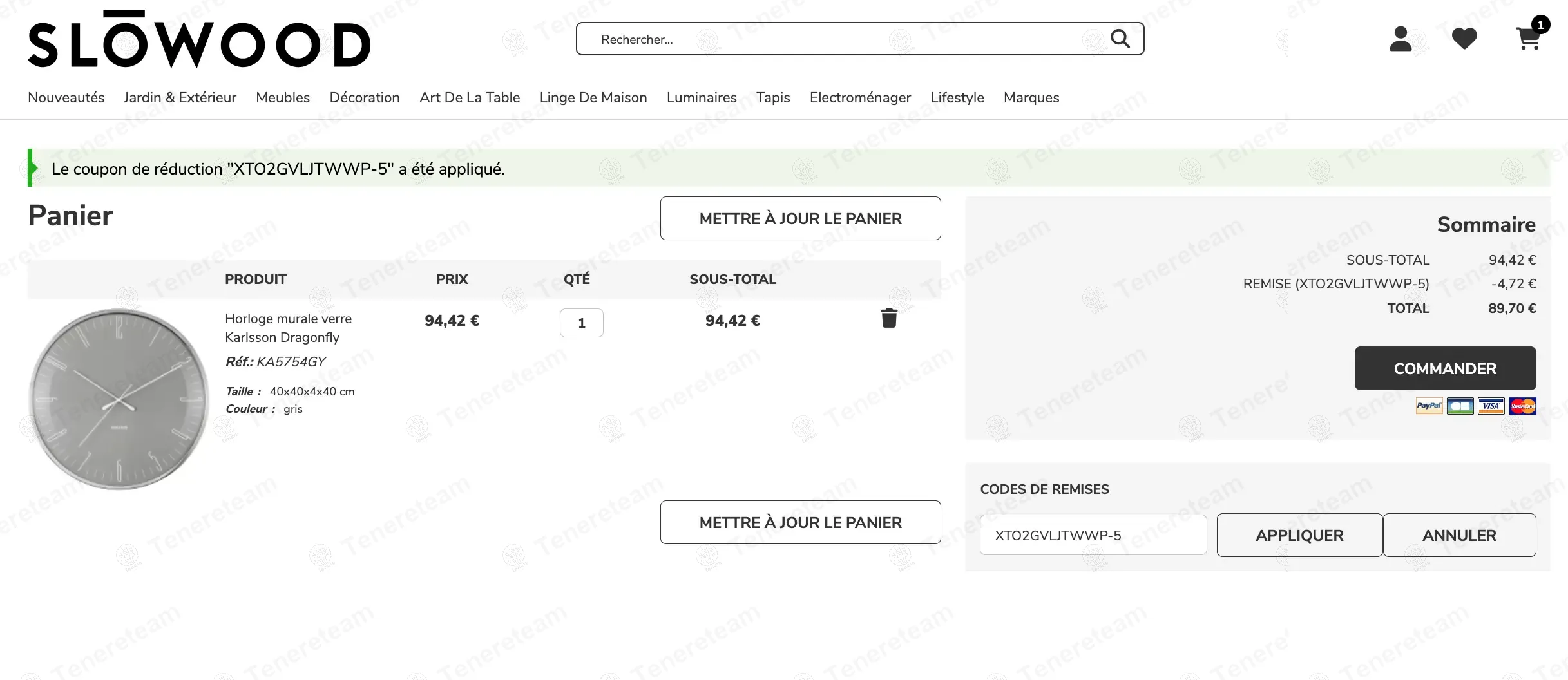The image size is (1568, 680).
Task: Click the product price 94,42 € in Prix column
Action: point(452,321)
